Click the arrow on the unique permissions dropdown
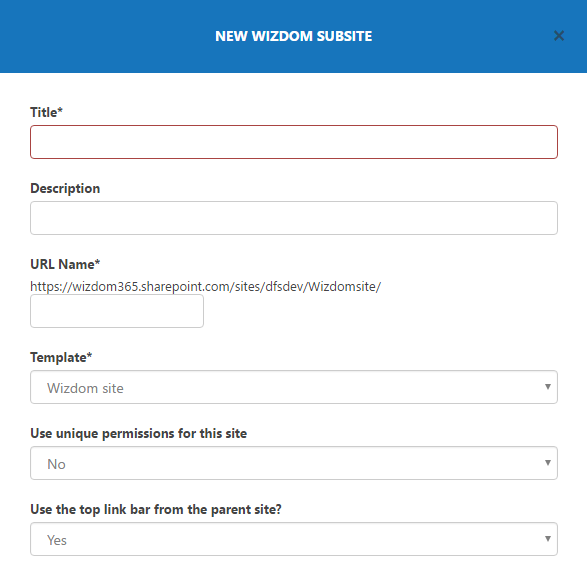The image size is (587, 581). (x=548, y=463)
